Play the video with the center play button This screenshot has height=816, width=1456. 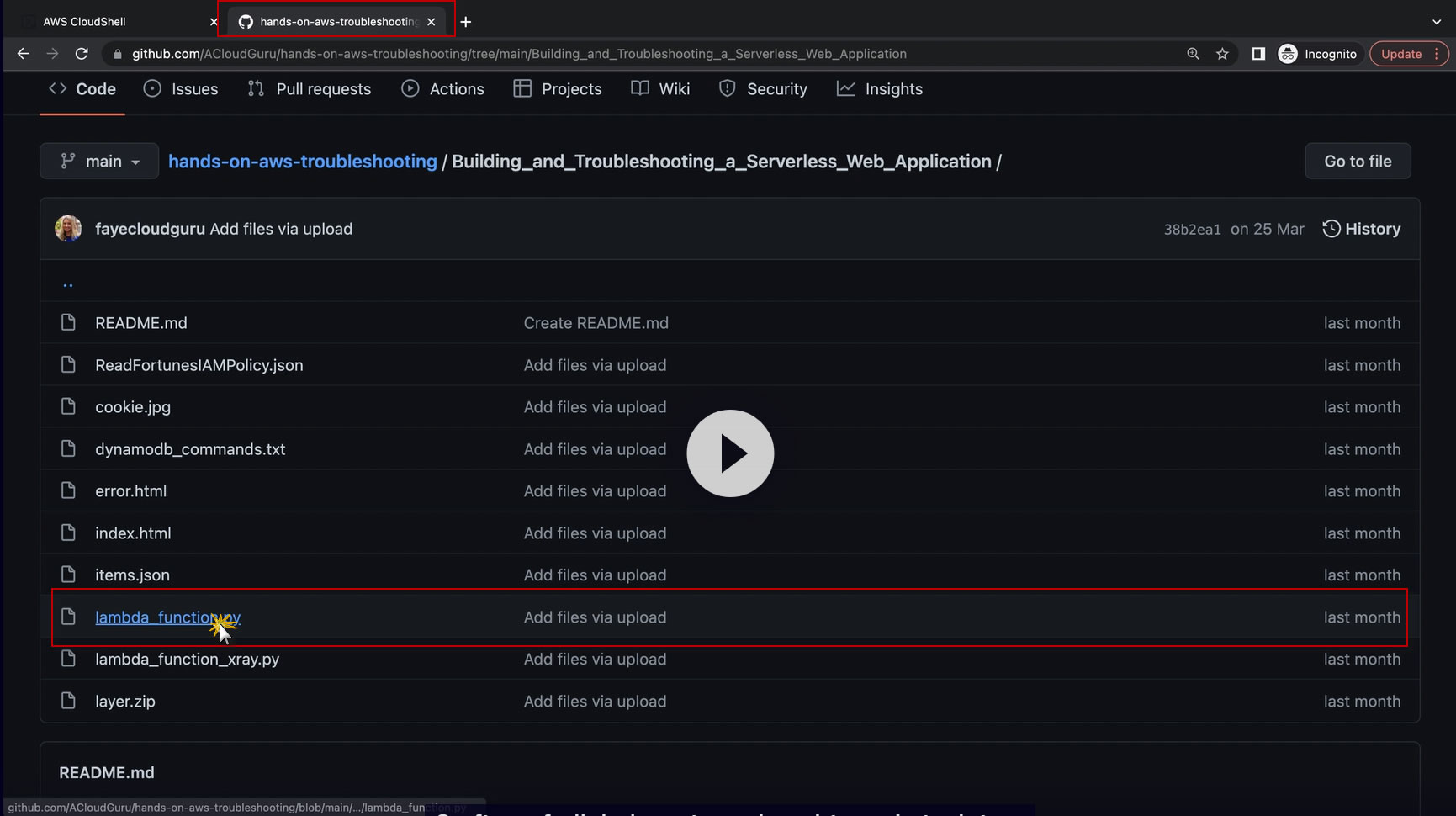(730, 453)
